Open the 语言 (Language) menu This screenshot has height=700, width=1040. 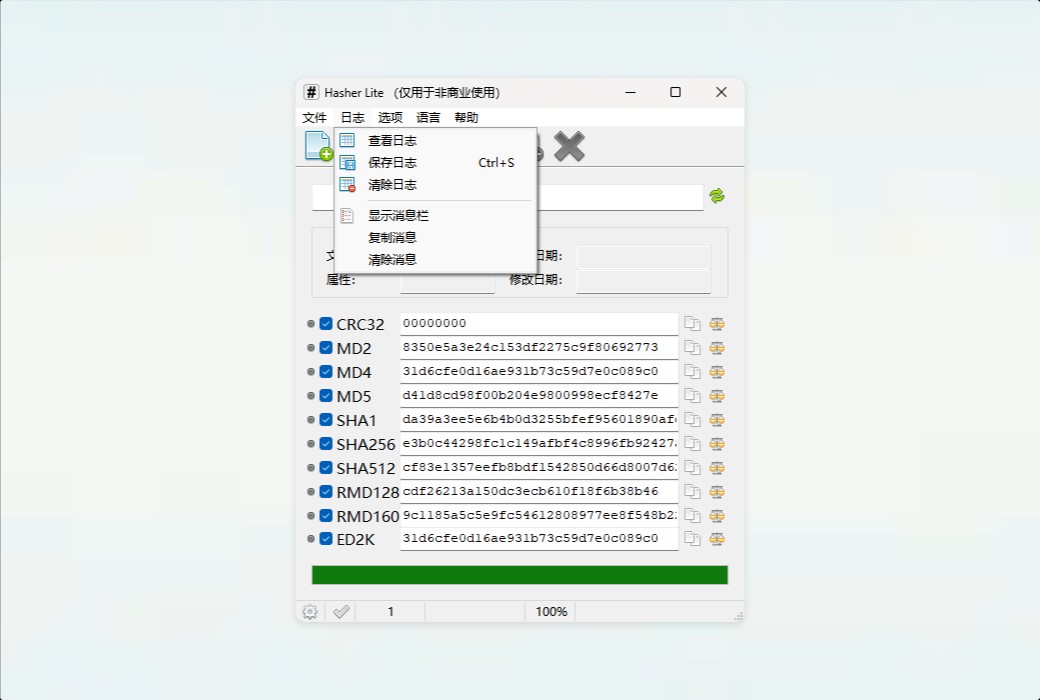(428, 117)
